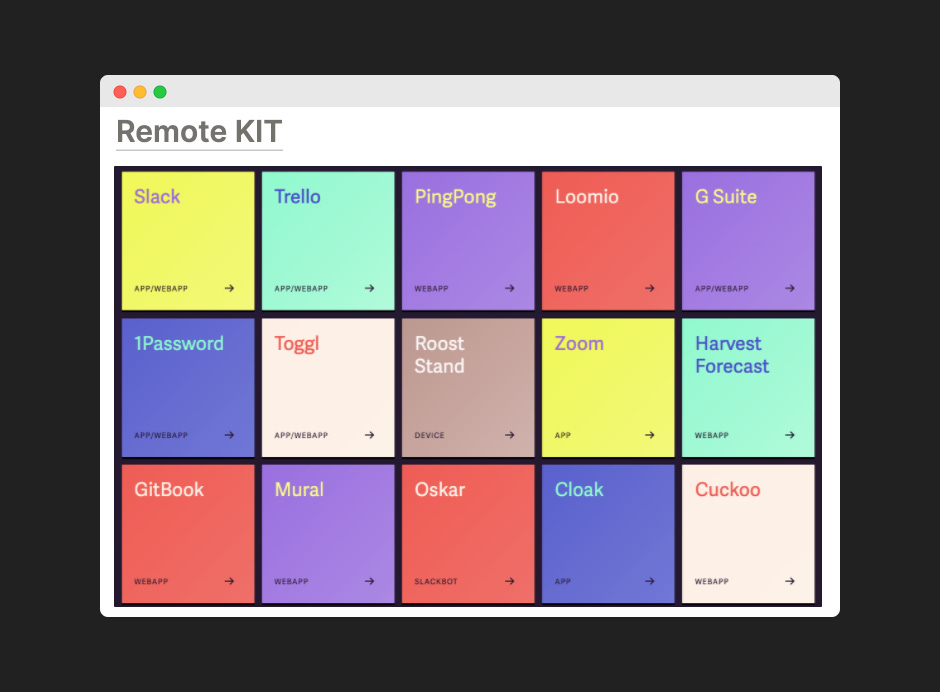940x692 pixels.
Task: Select the Zoom card title
Action: click(579, 344)
